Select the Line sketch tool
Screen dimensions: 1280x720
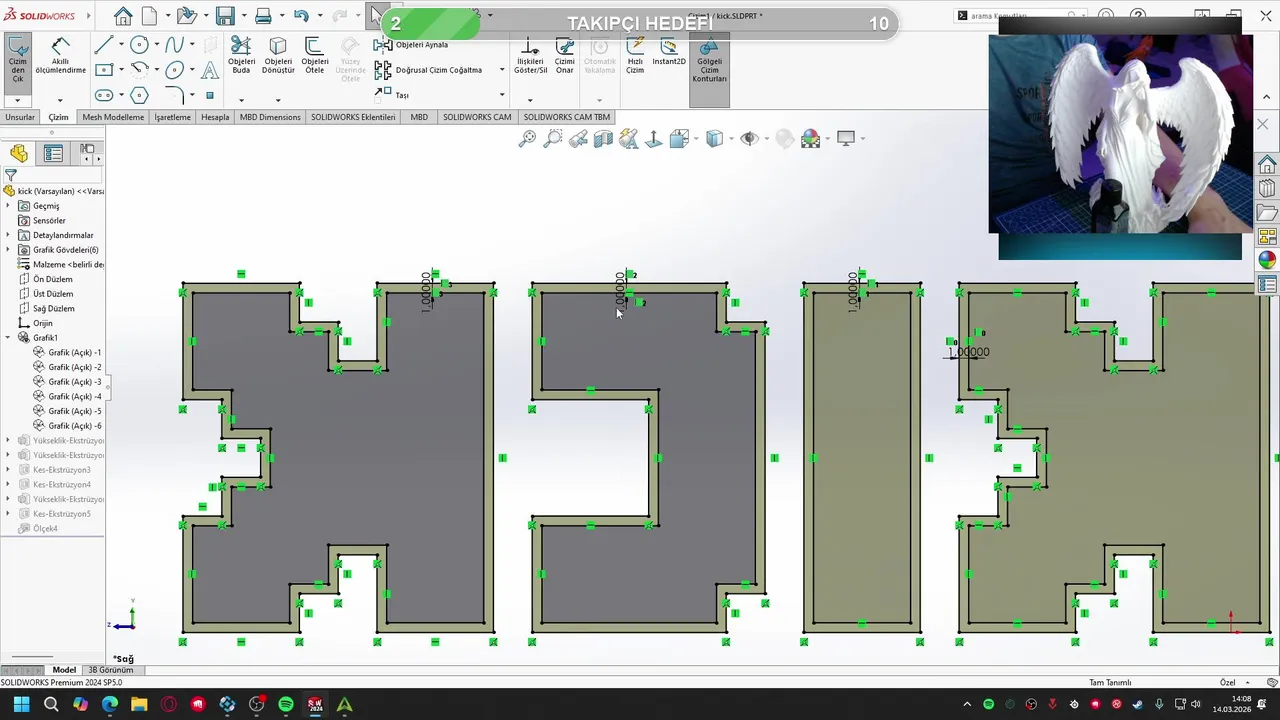104,45
